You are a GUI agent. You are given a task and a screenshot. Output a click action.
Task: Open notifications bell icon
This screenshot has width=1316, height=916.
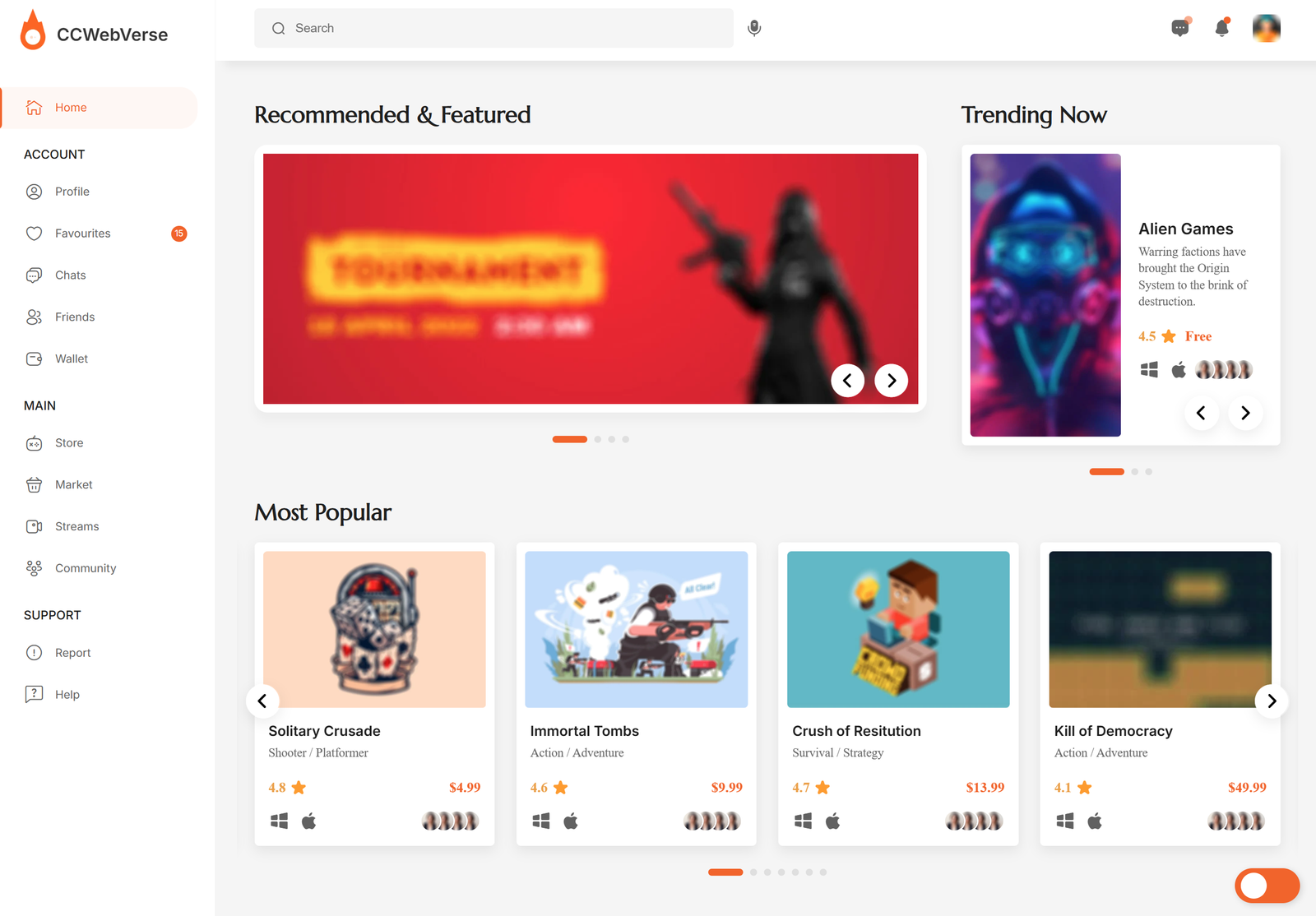pyautogui.click(x=1222, y=27)
